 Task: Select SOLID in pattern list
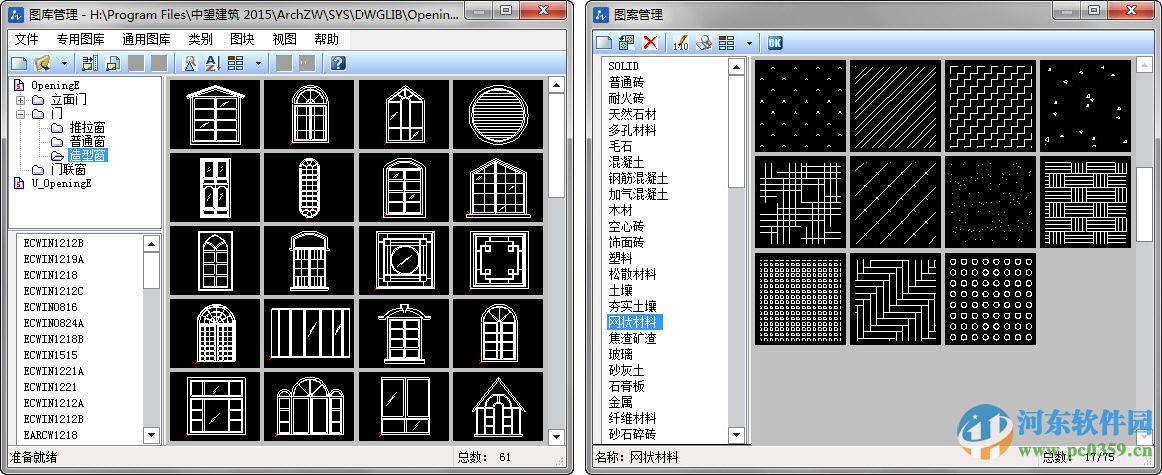pos(623,66)
